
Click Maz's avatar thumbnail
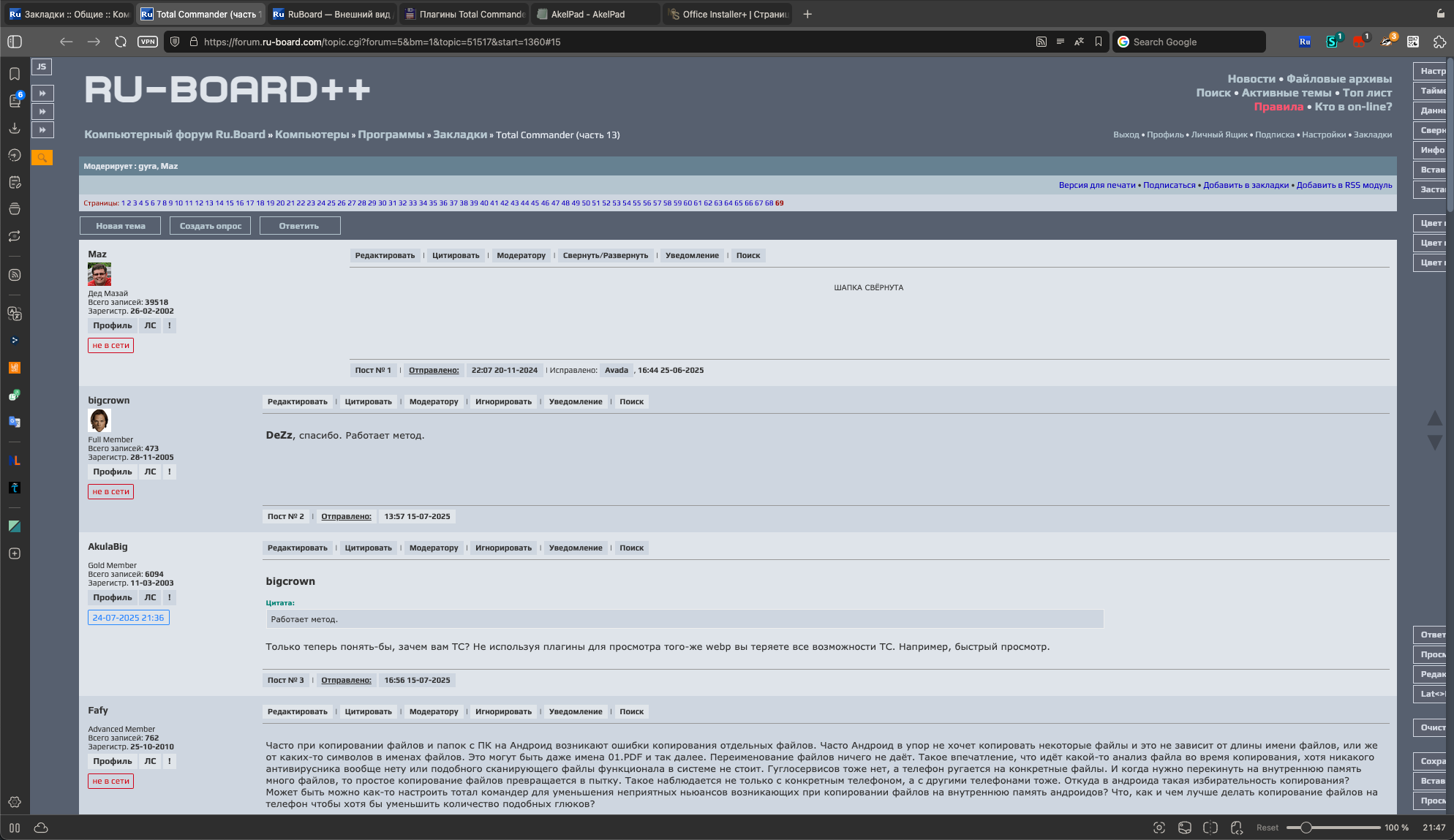coord(99,274)
